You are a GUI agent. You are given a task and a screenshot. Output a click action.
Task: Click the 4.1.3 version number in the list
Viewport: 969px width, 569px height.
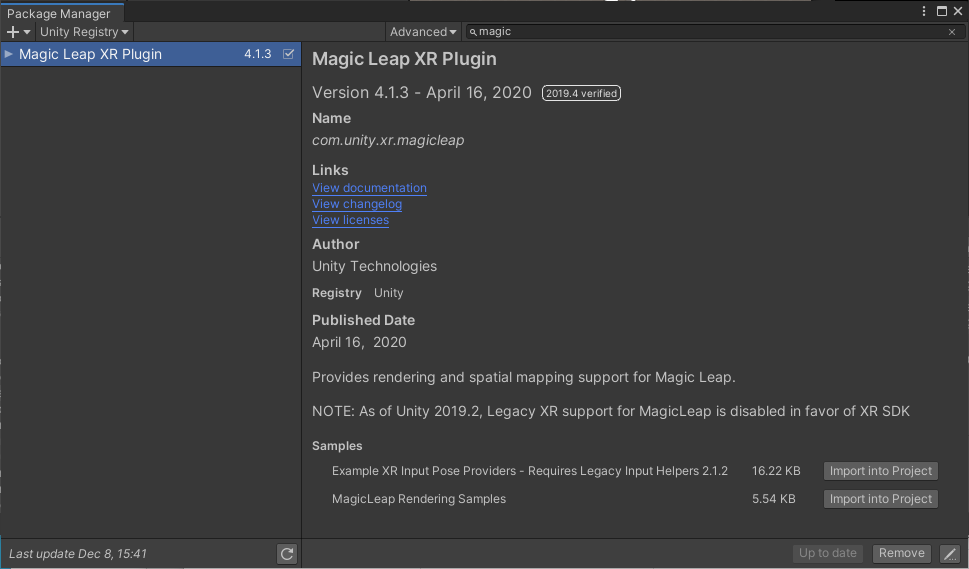(x=258, y=54)
